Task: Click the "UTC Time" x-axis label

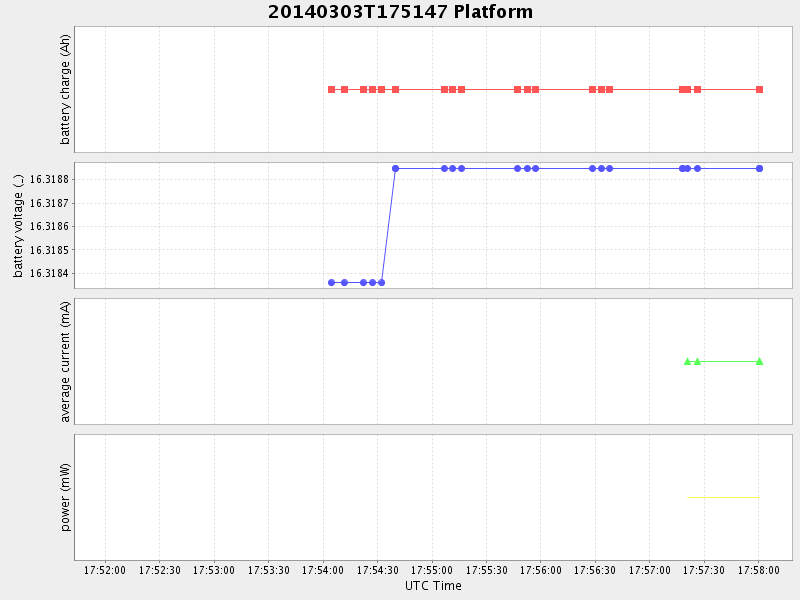Action: tap(433, 586)
